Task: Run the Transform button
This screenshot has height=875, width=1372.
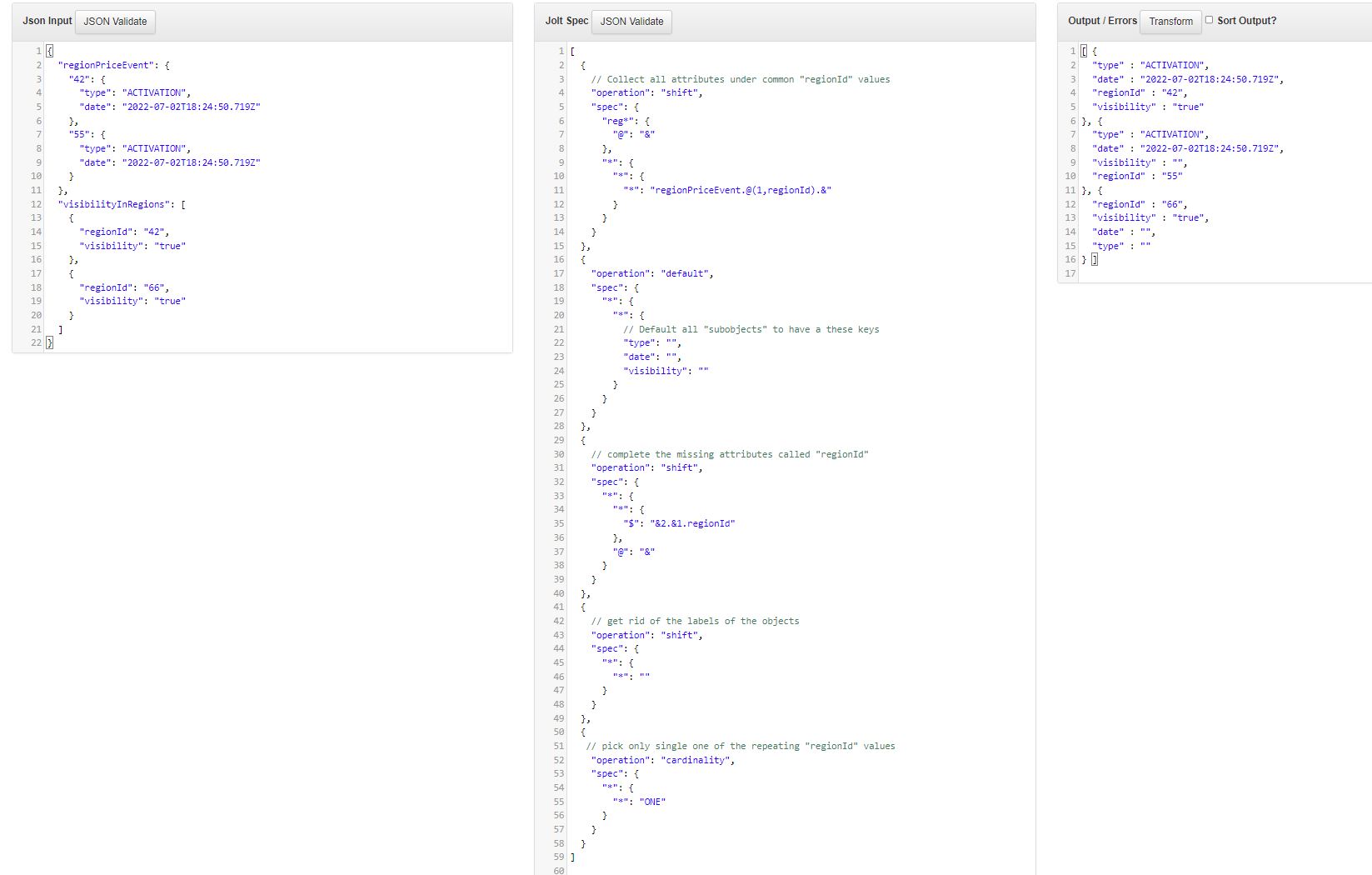Action: point(1170,22)
